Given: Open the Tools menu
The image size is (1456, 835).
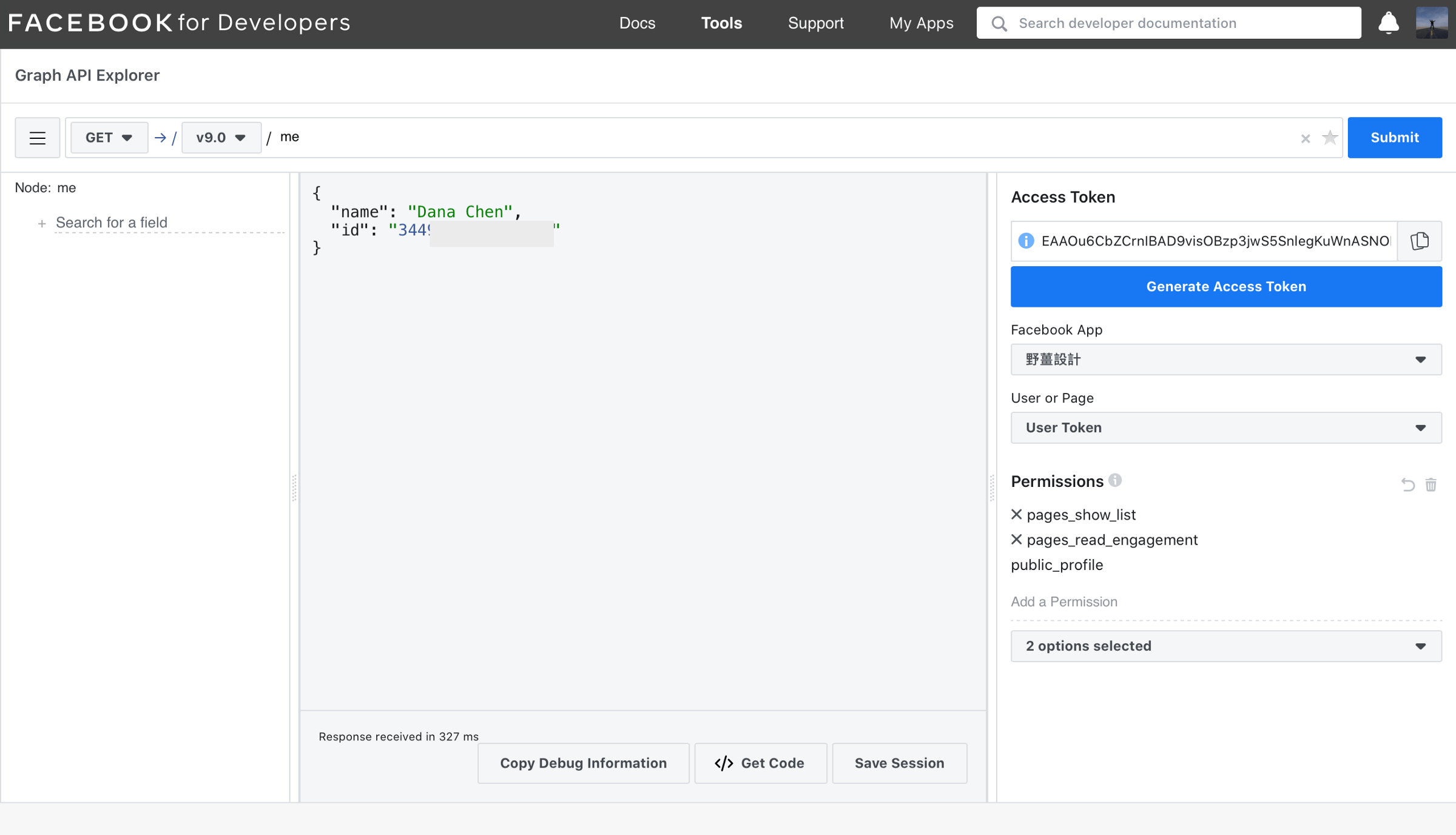Looking at the screenshot, I should pos(721,23).
